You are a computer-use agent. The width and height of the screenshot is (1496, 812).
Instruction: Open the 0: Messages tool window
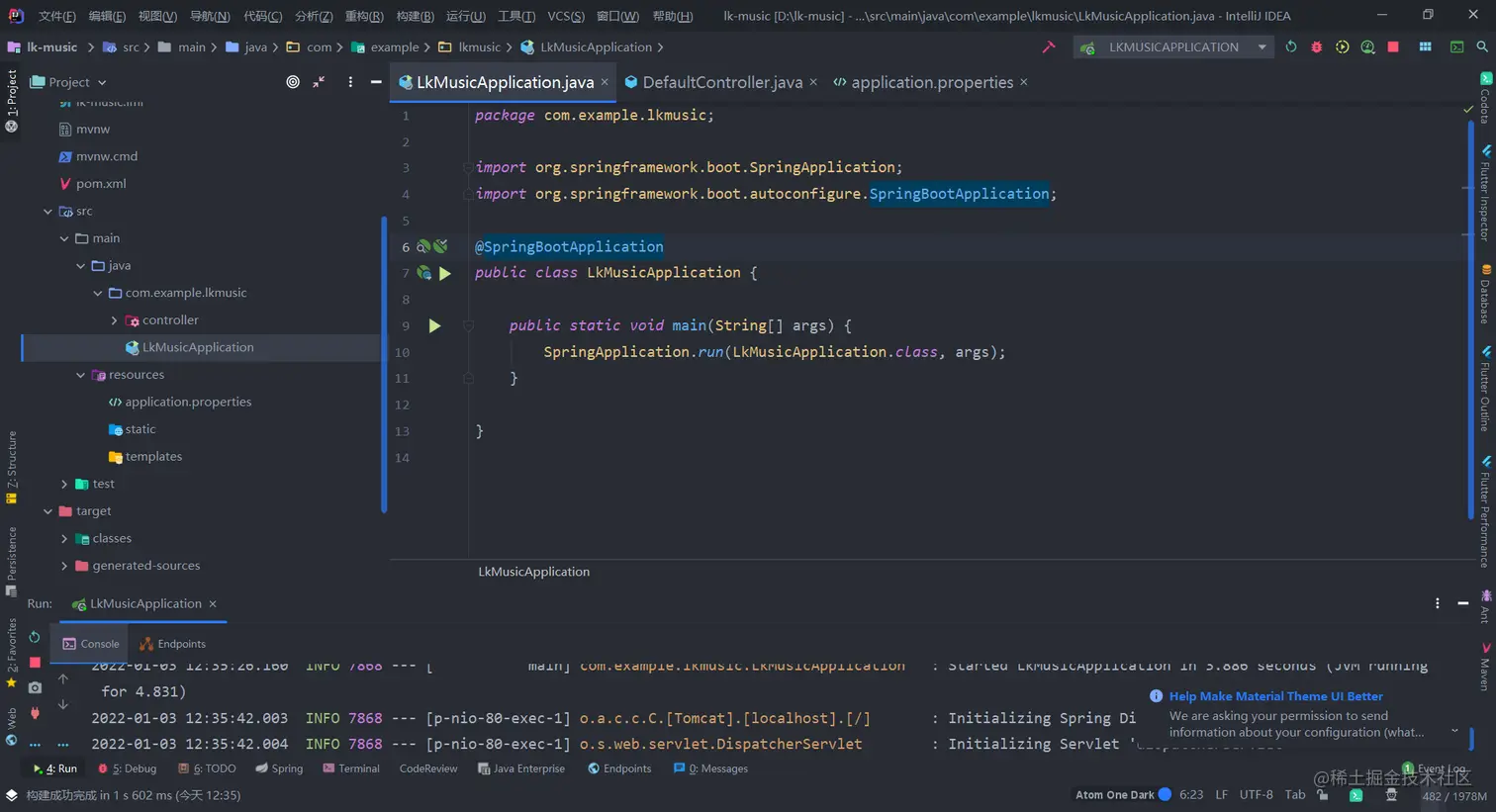point(710,768)
